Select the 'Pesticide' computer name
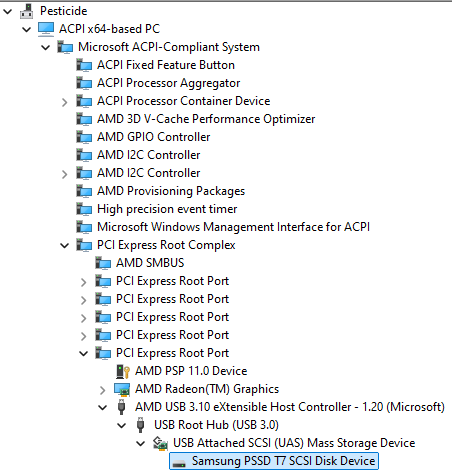Screen dimensions: 452x470 (x=64, y=11)
